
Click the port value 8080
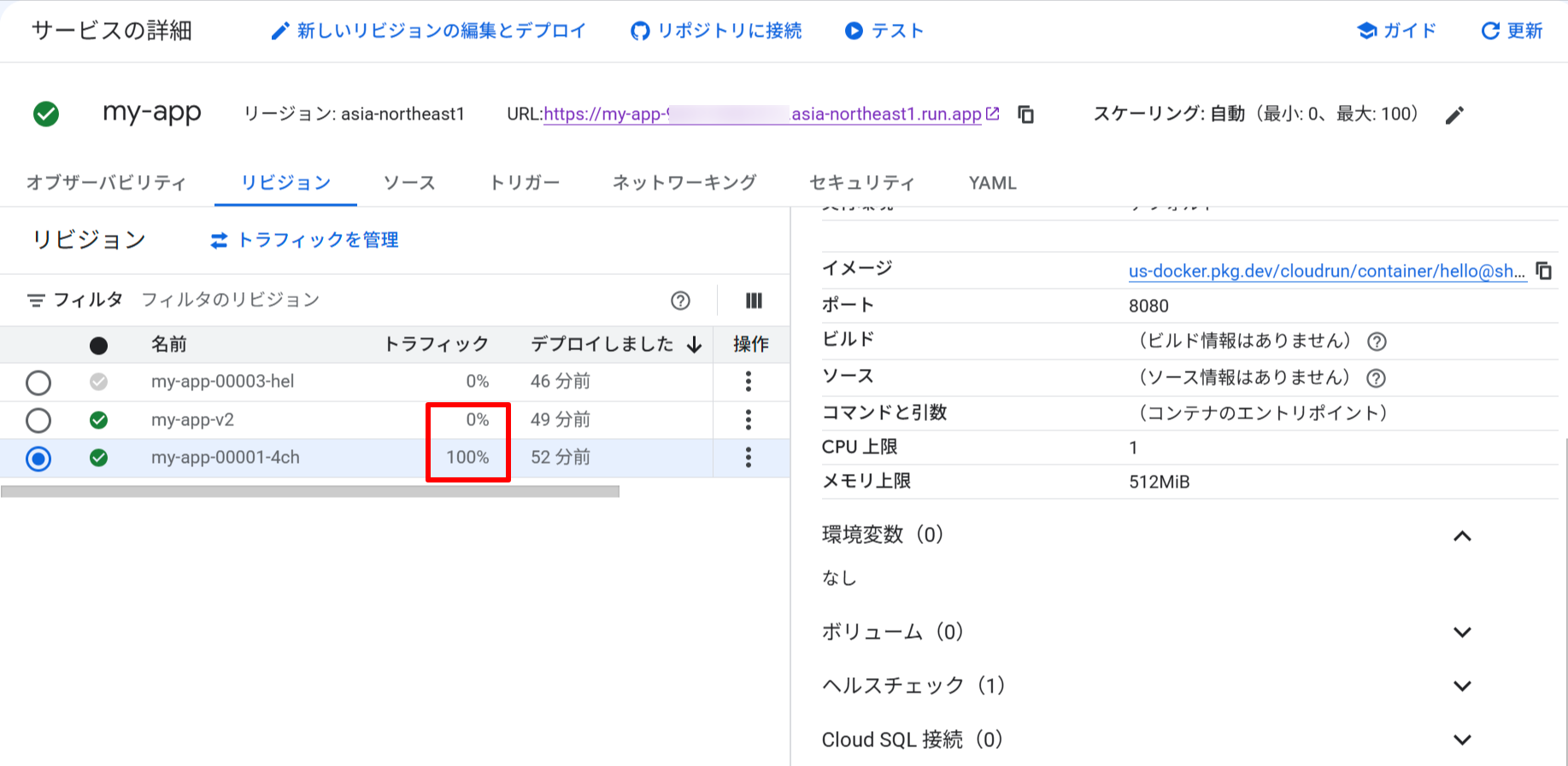tap(1148, 306)
